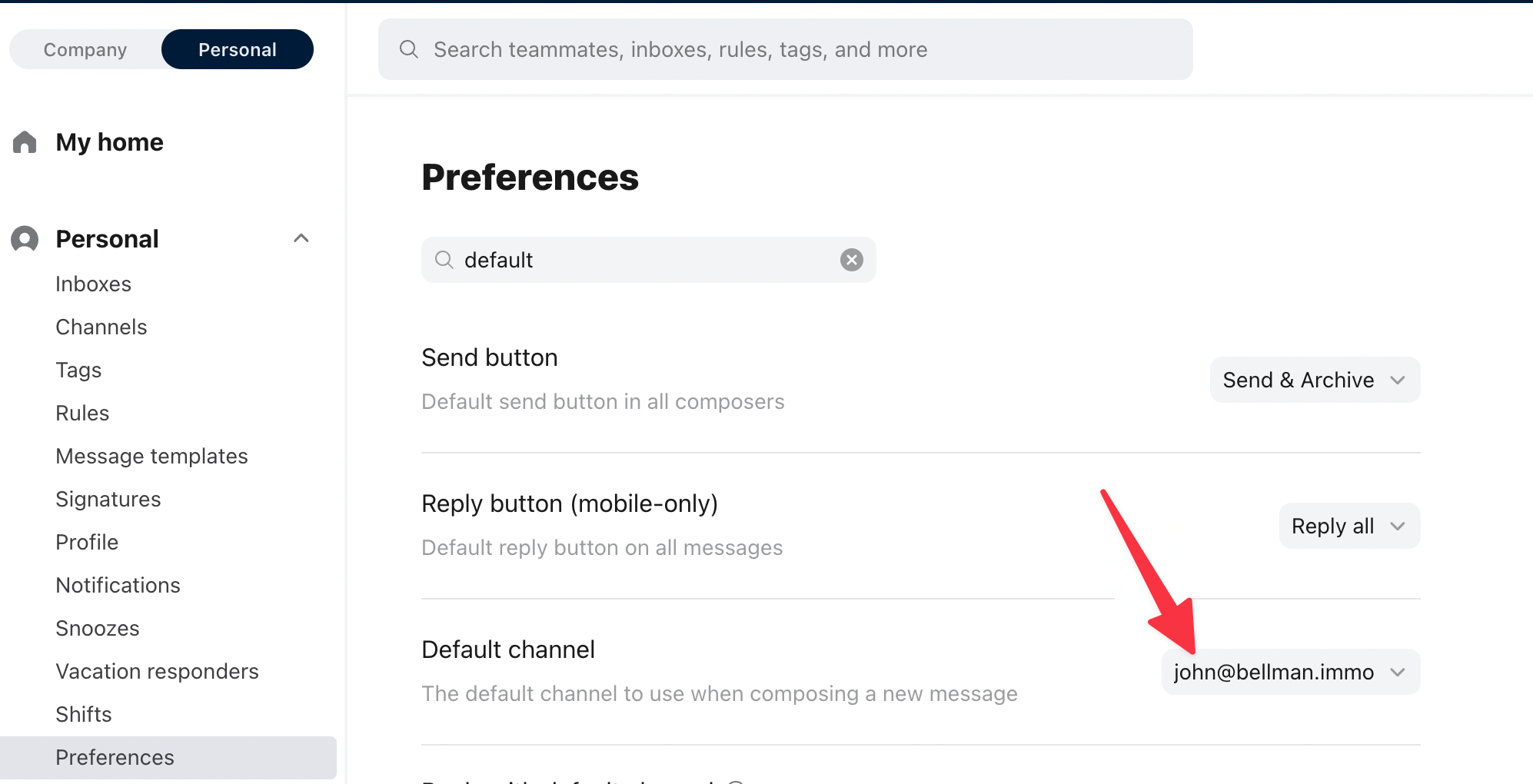Switch to the Company tab

click(x=85, y=49)
